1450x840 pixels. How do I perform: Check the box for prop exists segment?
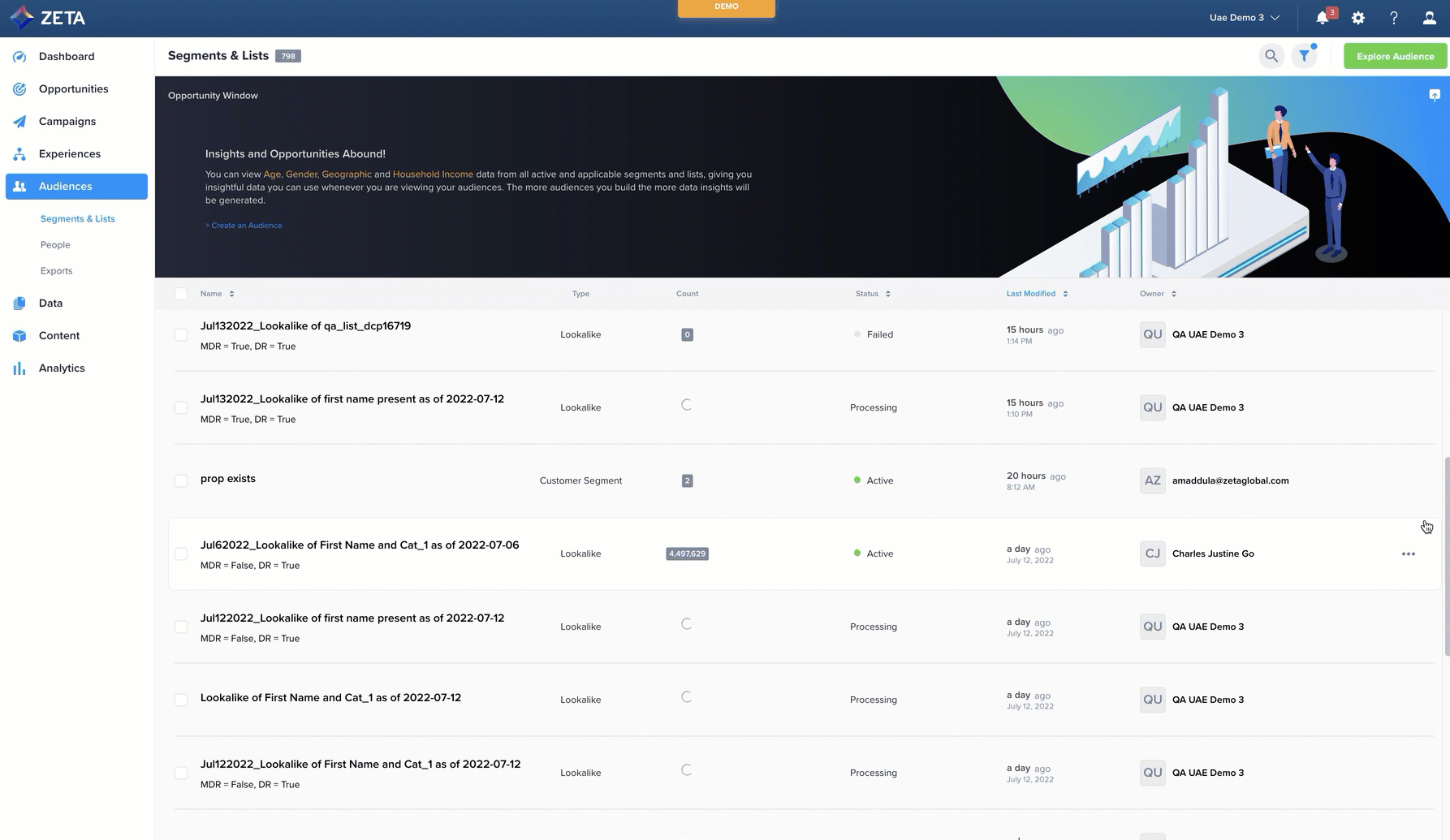click(181, 480)
